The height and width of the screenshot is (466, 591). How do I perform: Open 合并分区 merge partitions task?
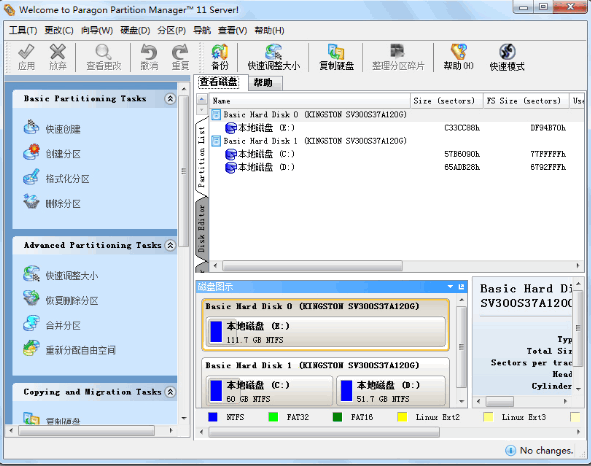[x=52, y=325]
